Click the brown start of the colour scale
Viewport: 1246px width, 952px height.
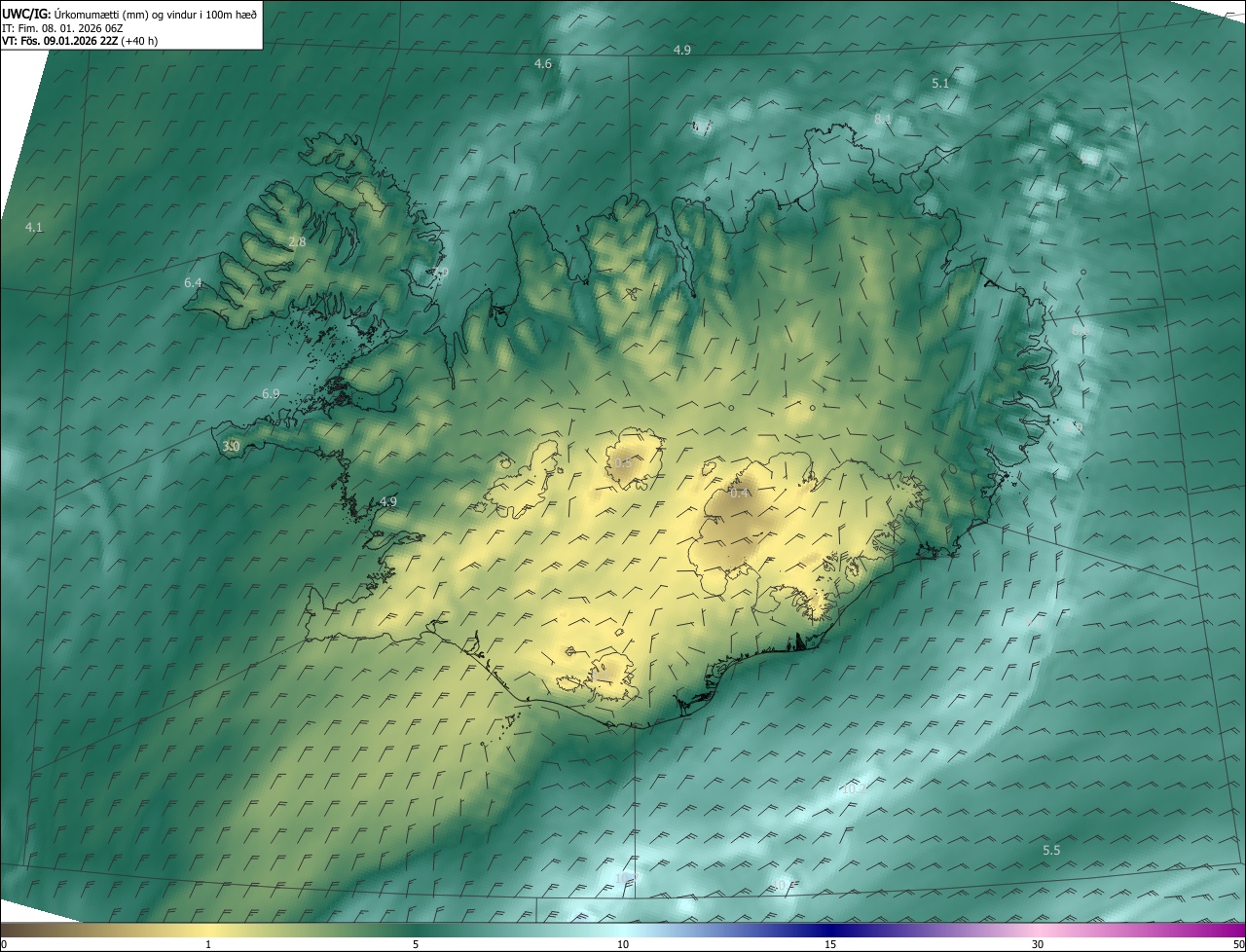tap(19, 931)
